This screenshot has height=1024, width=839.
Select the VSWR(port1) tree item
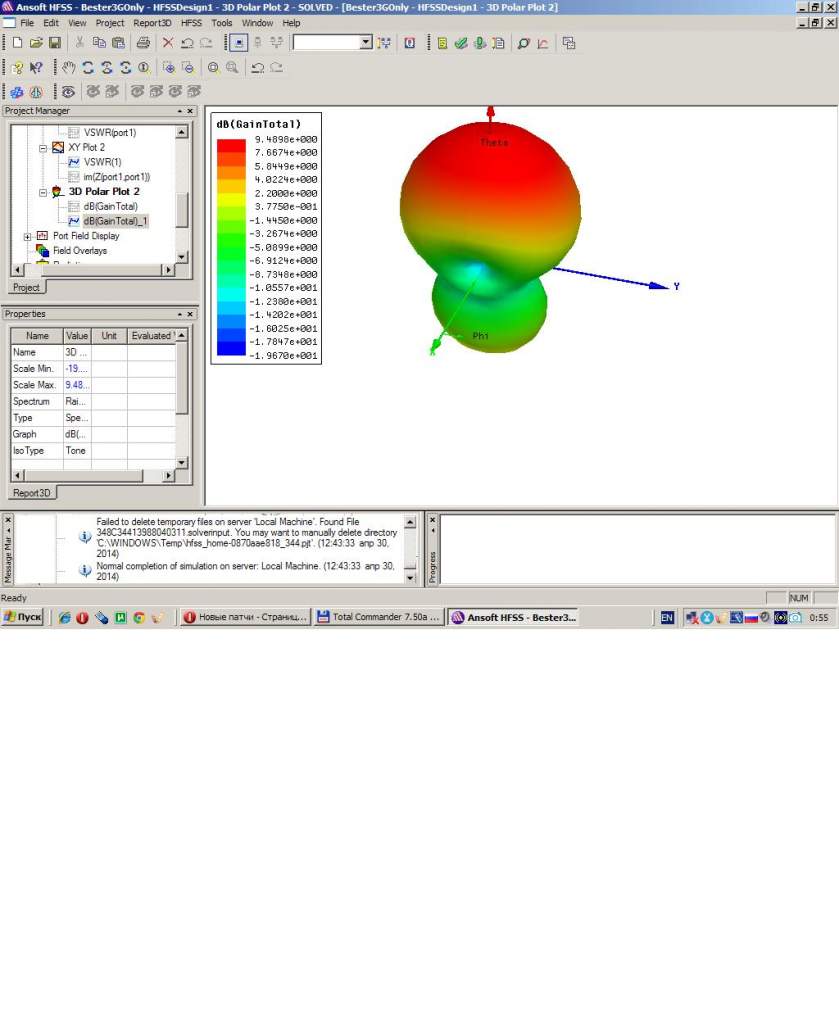(x=110, y=133)
